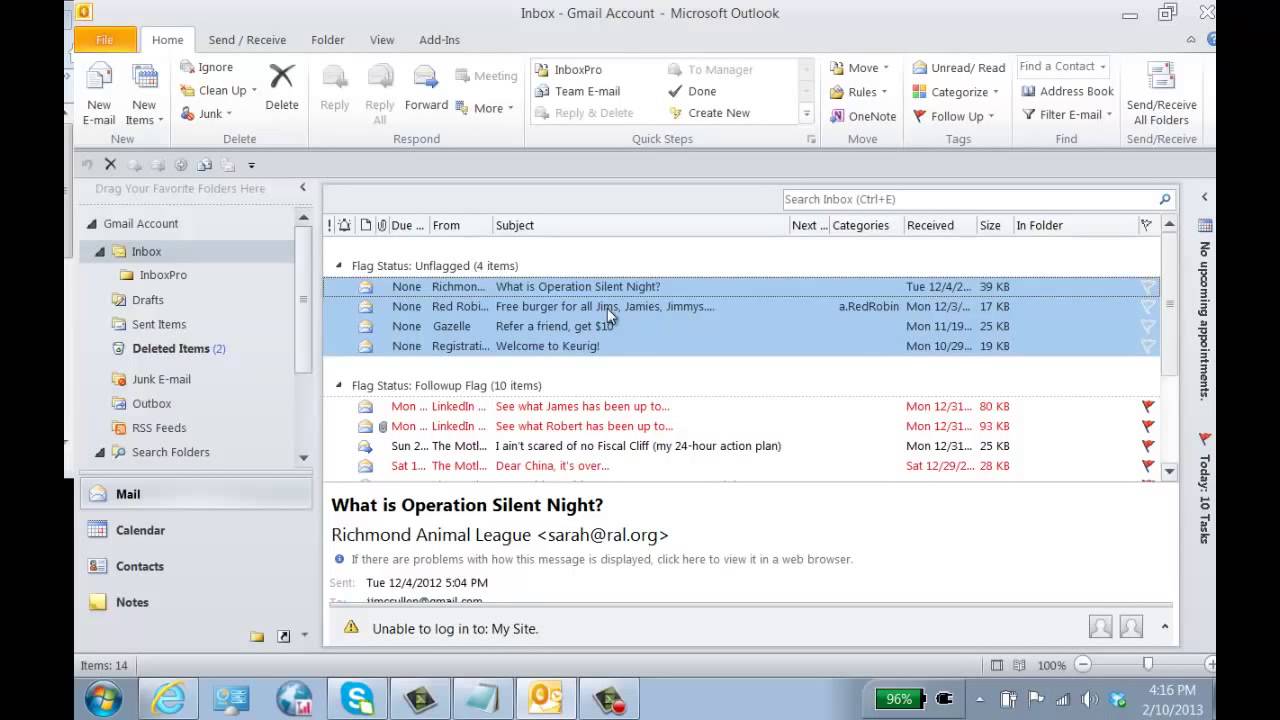1280x720 pixels.
Task: Open Skype from the taskbar
Action: coord(356,698)
